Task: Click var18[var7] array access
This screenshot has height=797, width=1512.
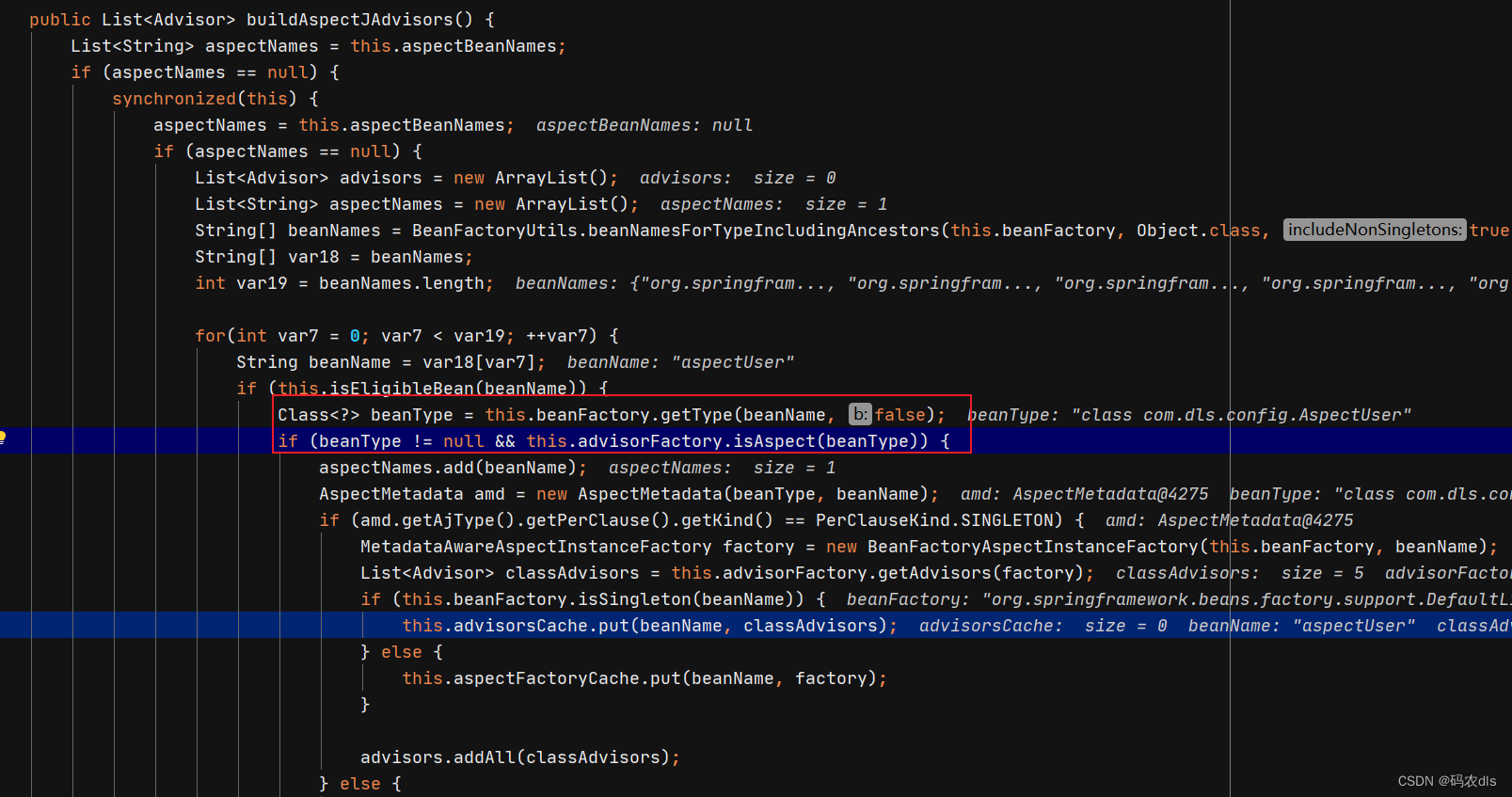Action: [x=479, y=362]
